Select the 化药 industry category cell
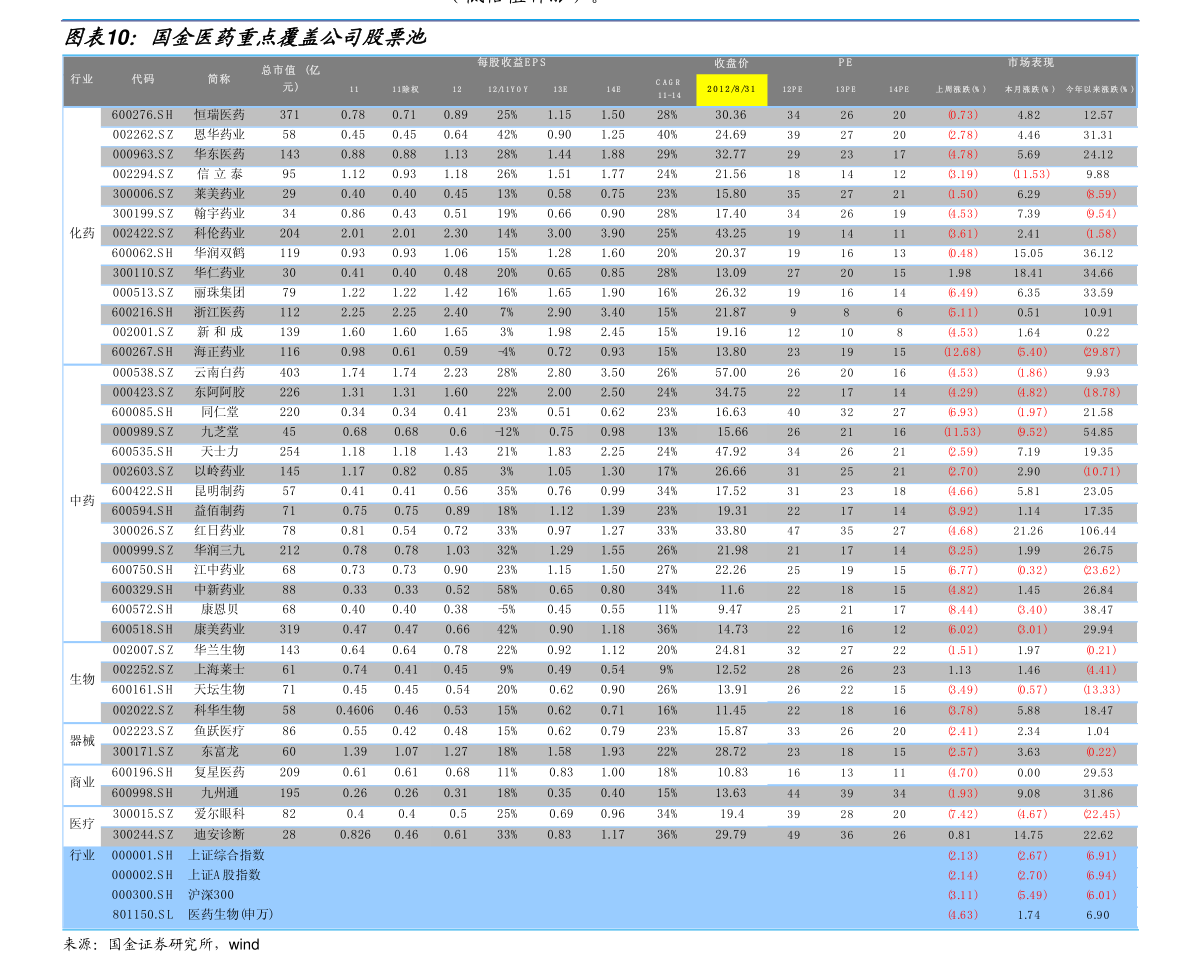Image resolution: width=1191 pixels, height=973 pixels. [82, 234]
